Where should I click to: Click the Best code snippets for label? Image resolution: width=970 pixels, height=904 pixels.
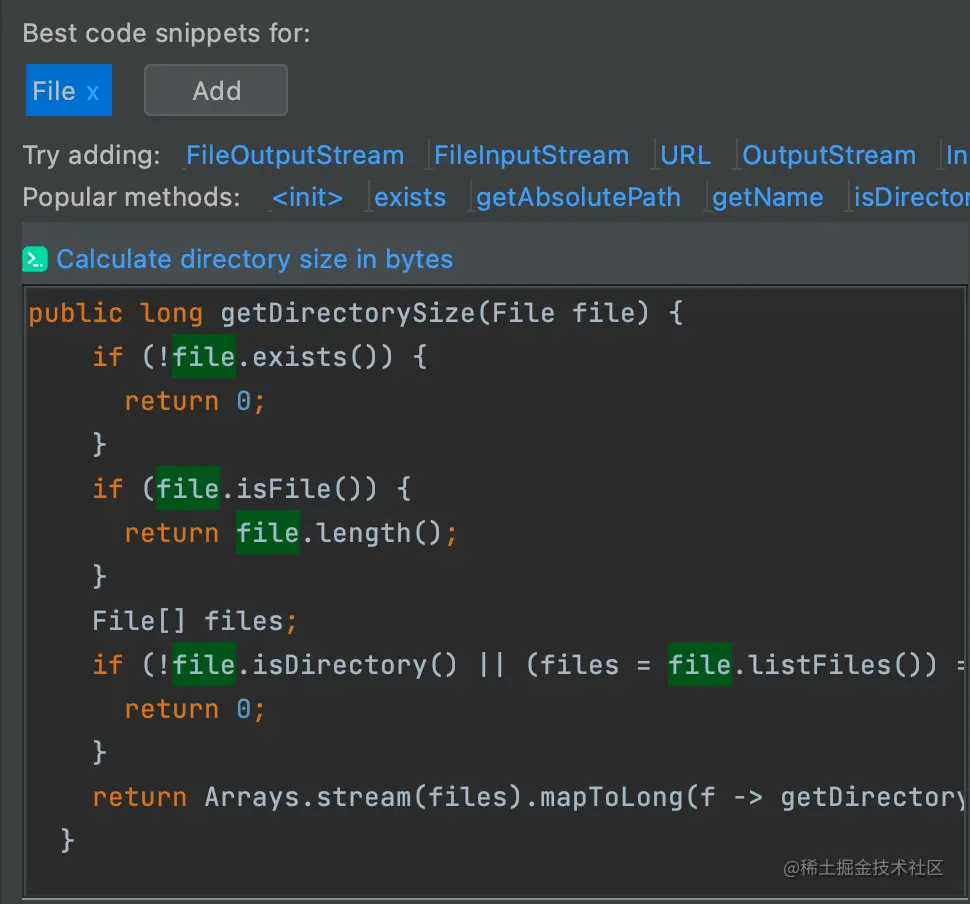tap(166, 33)
